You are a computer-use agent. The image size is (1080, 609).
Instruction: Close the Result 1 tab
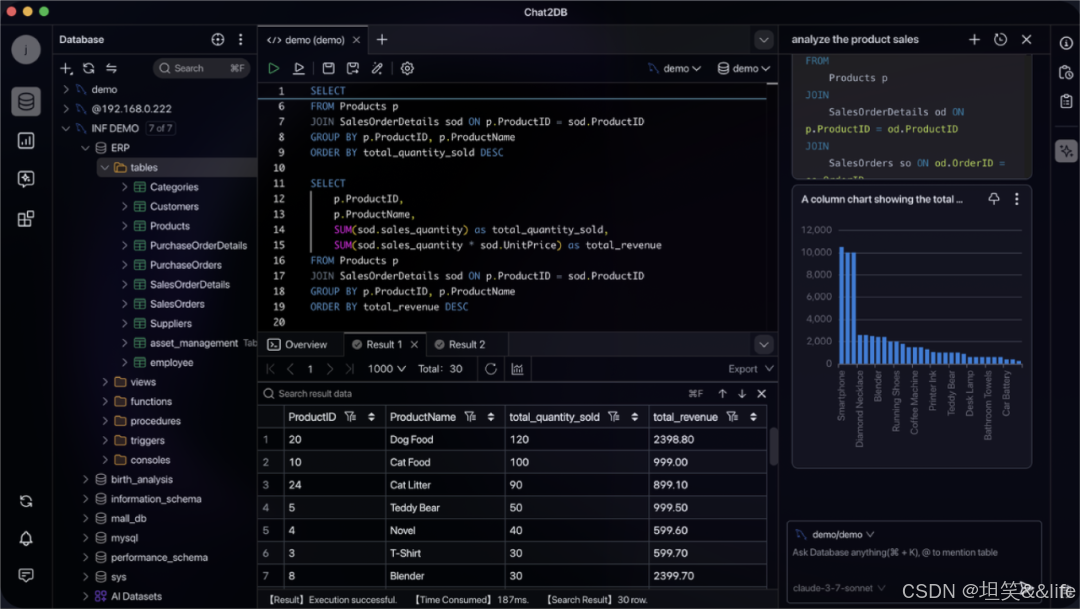(414, 344)
